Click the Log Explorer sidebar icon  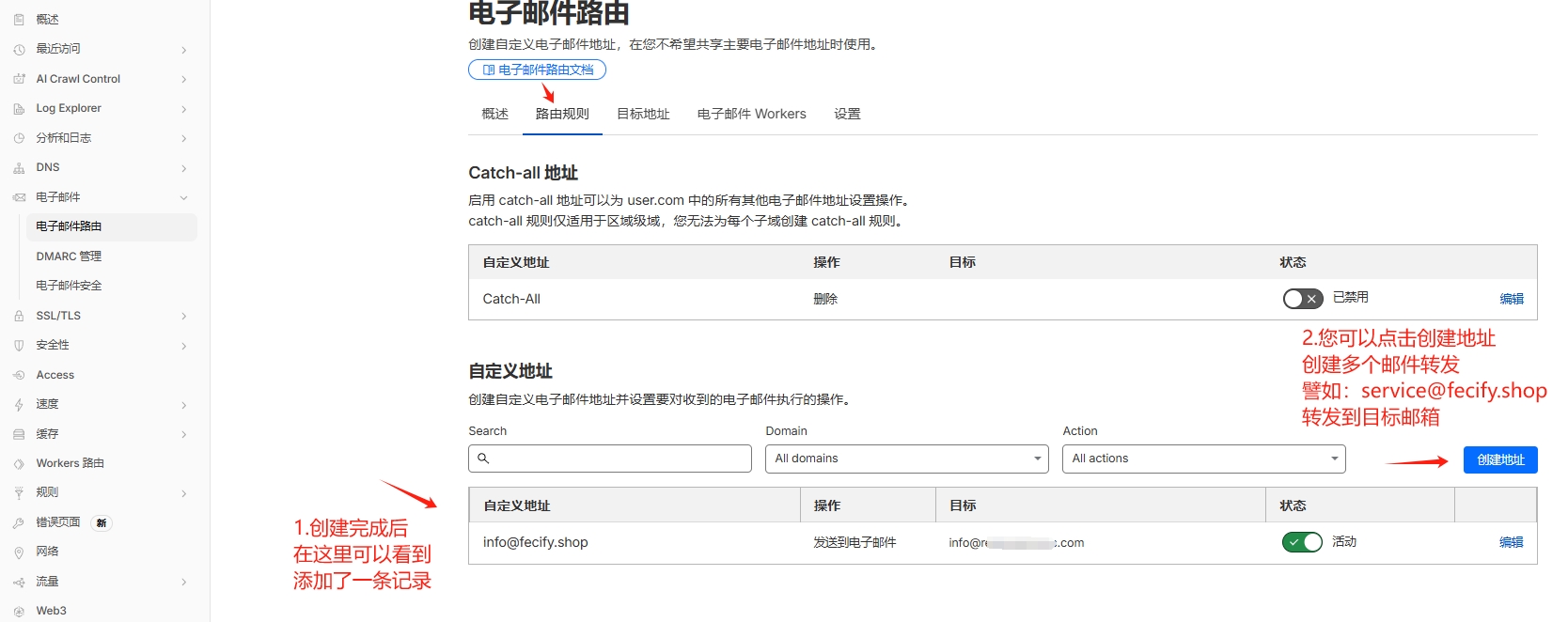[19, 109]
